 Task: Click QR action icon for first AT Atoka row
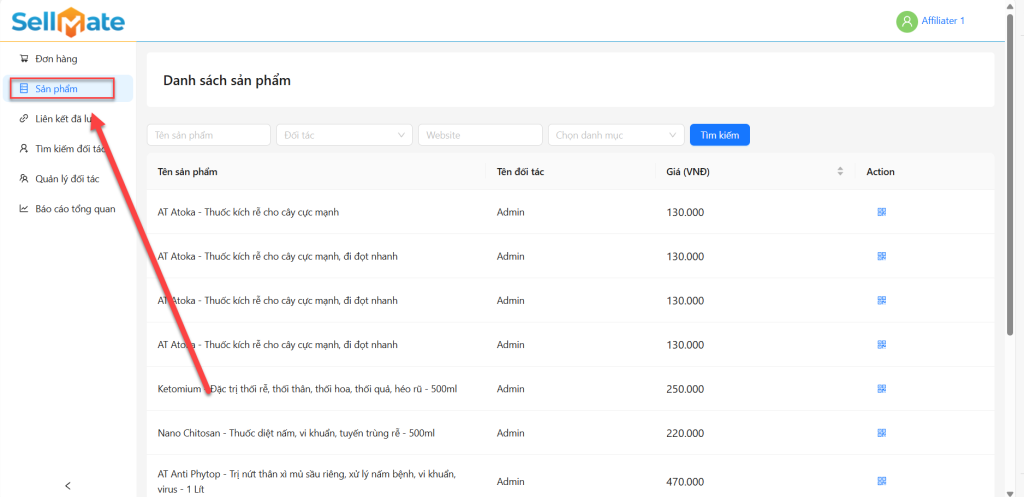click(881, 212)
